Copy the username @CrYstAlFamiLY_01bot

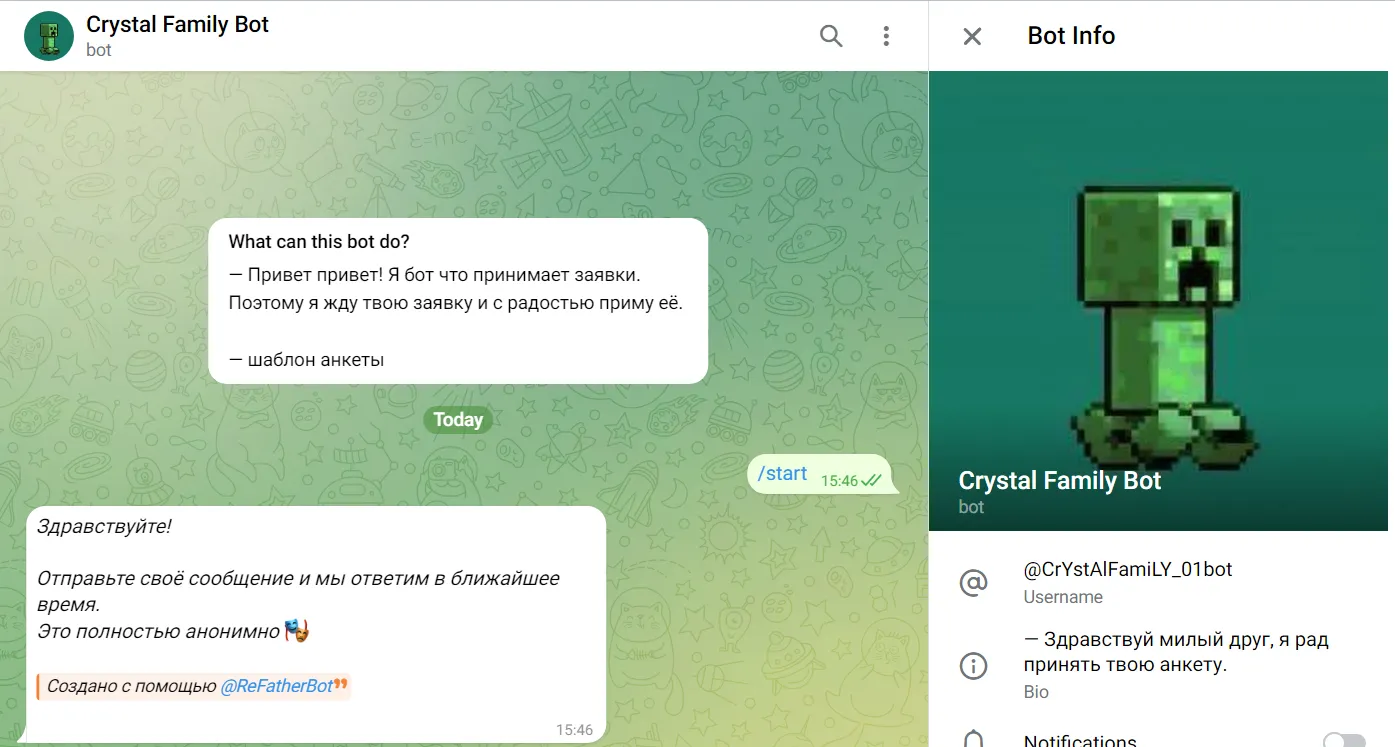(1128, 569)
